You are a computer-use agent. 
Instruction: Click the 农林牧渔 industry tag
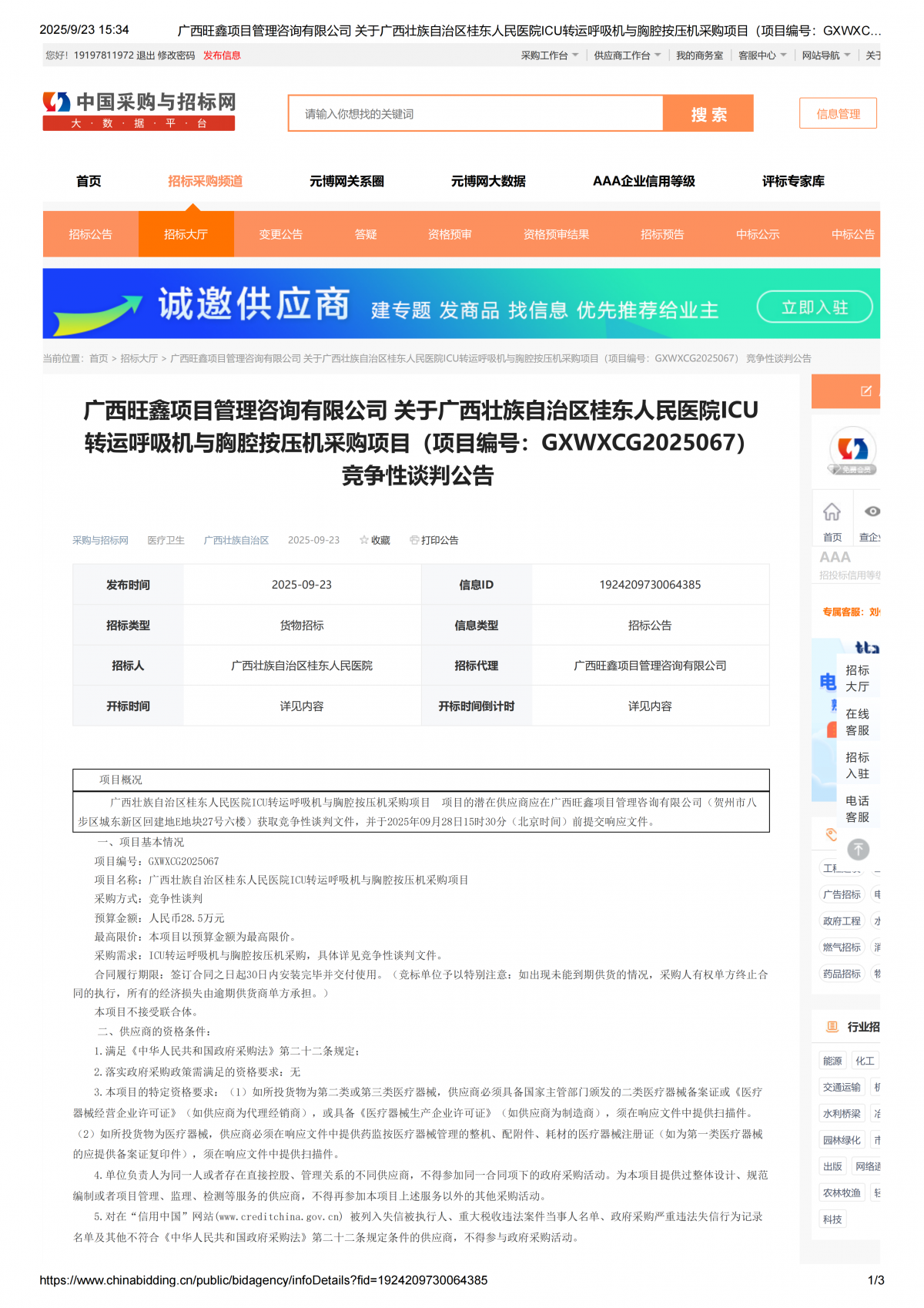click(842, 1192)
